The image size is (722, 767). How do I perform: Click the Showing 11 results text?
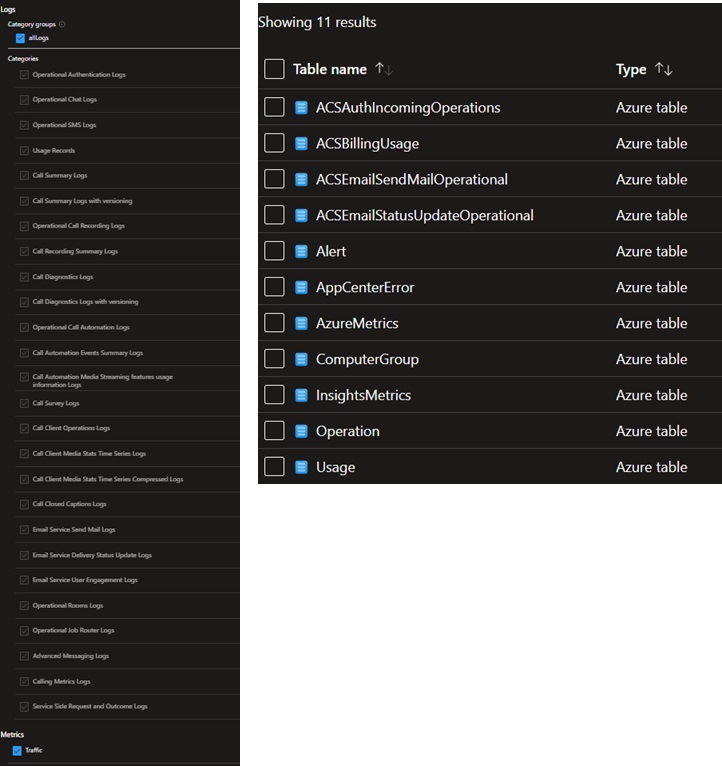[317, 23]
